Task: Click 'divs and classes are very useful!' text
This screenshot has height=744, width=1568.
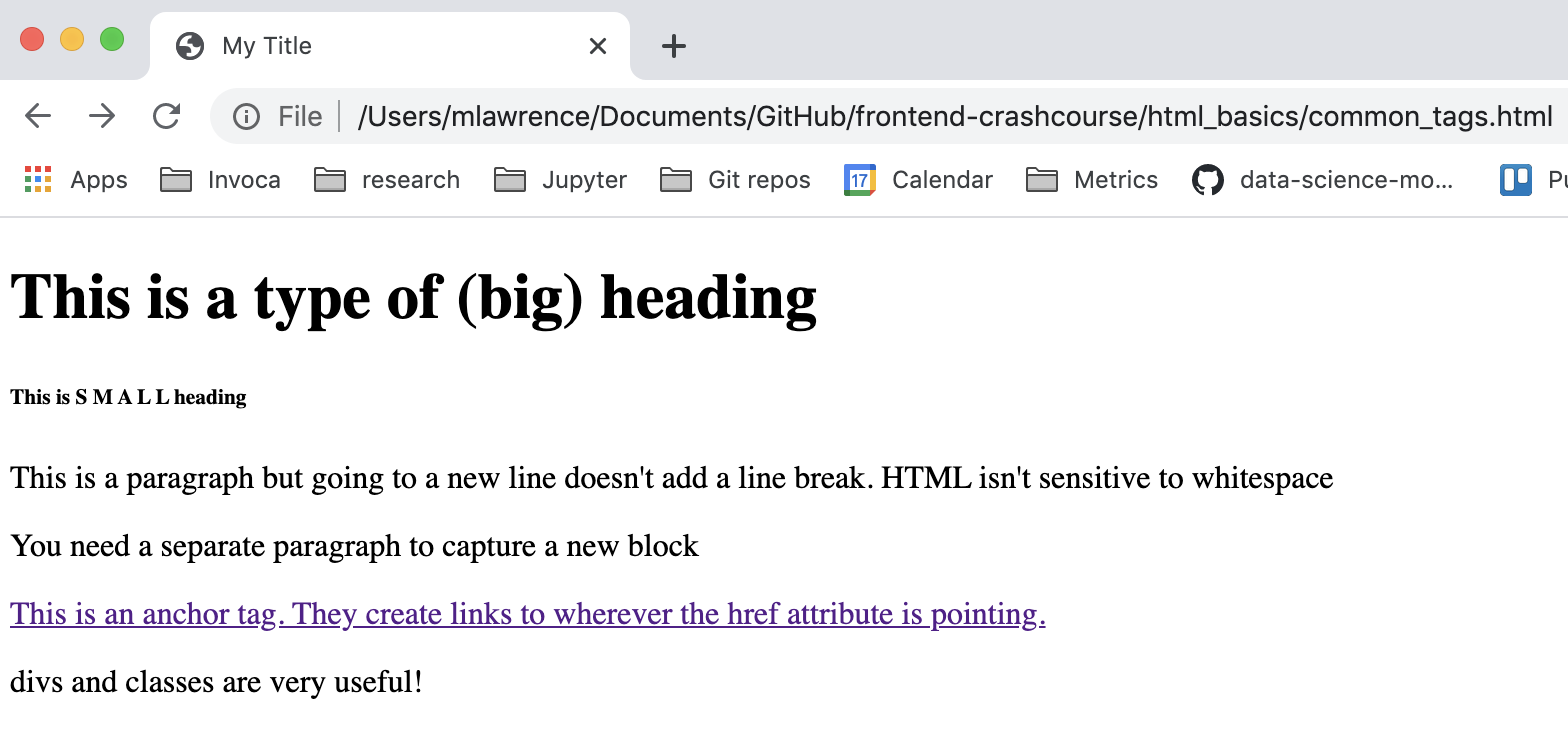Action: [216, 682]
